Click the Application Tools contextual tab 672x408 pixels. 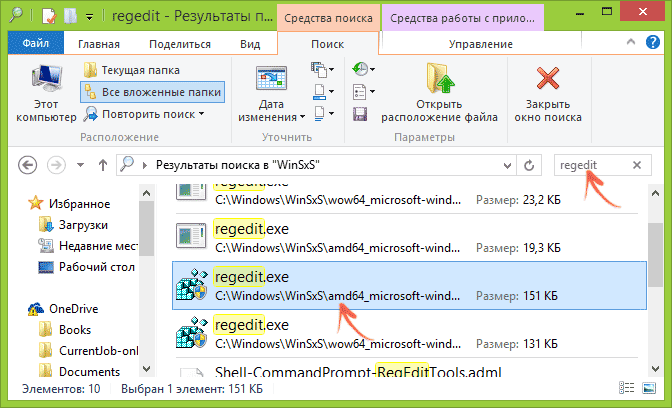(x=462, y=18)
